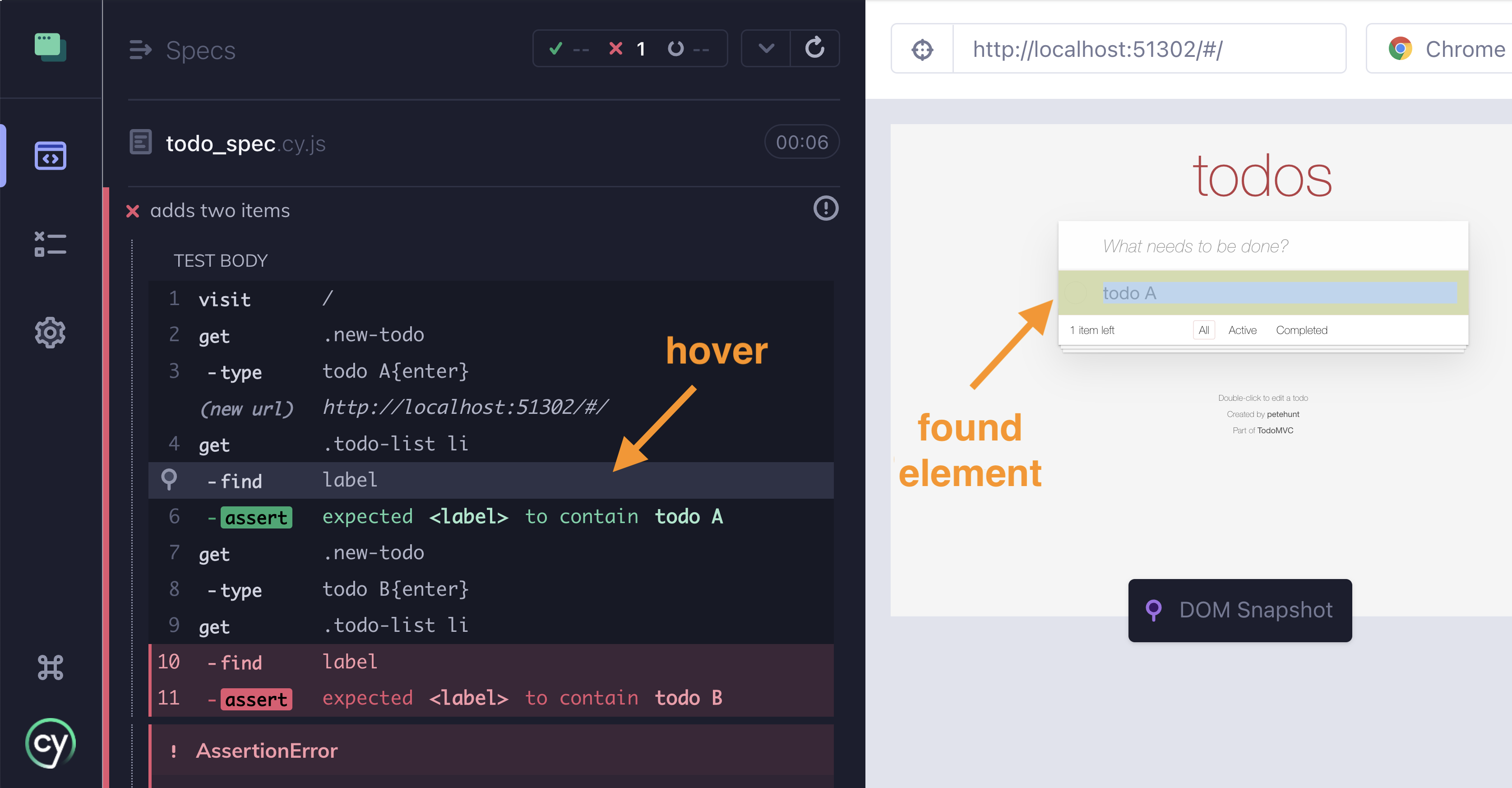Select the Completed filter
The height and width of the screenshot is (788, 1512).
(1301, 330)
